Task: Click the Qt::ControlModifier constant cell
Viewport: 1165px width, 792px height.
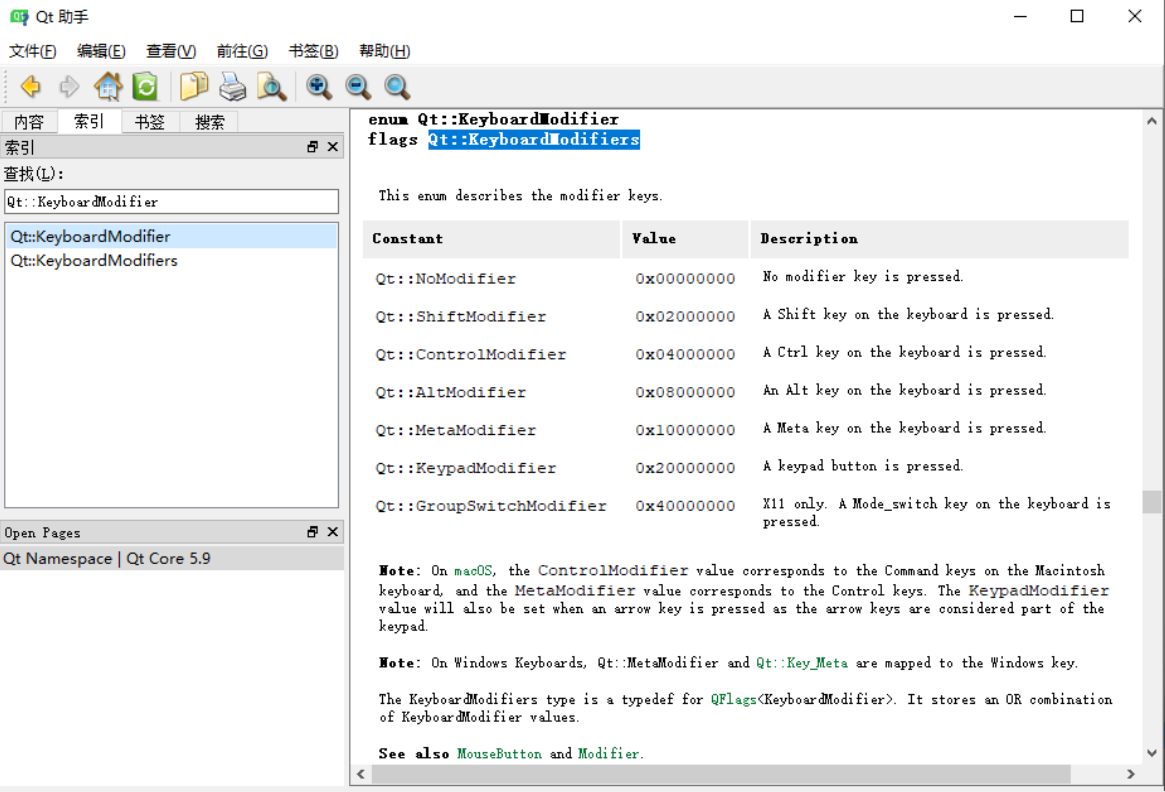Action: (x=470, y=354)
